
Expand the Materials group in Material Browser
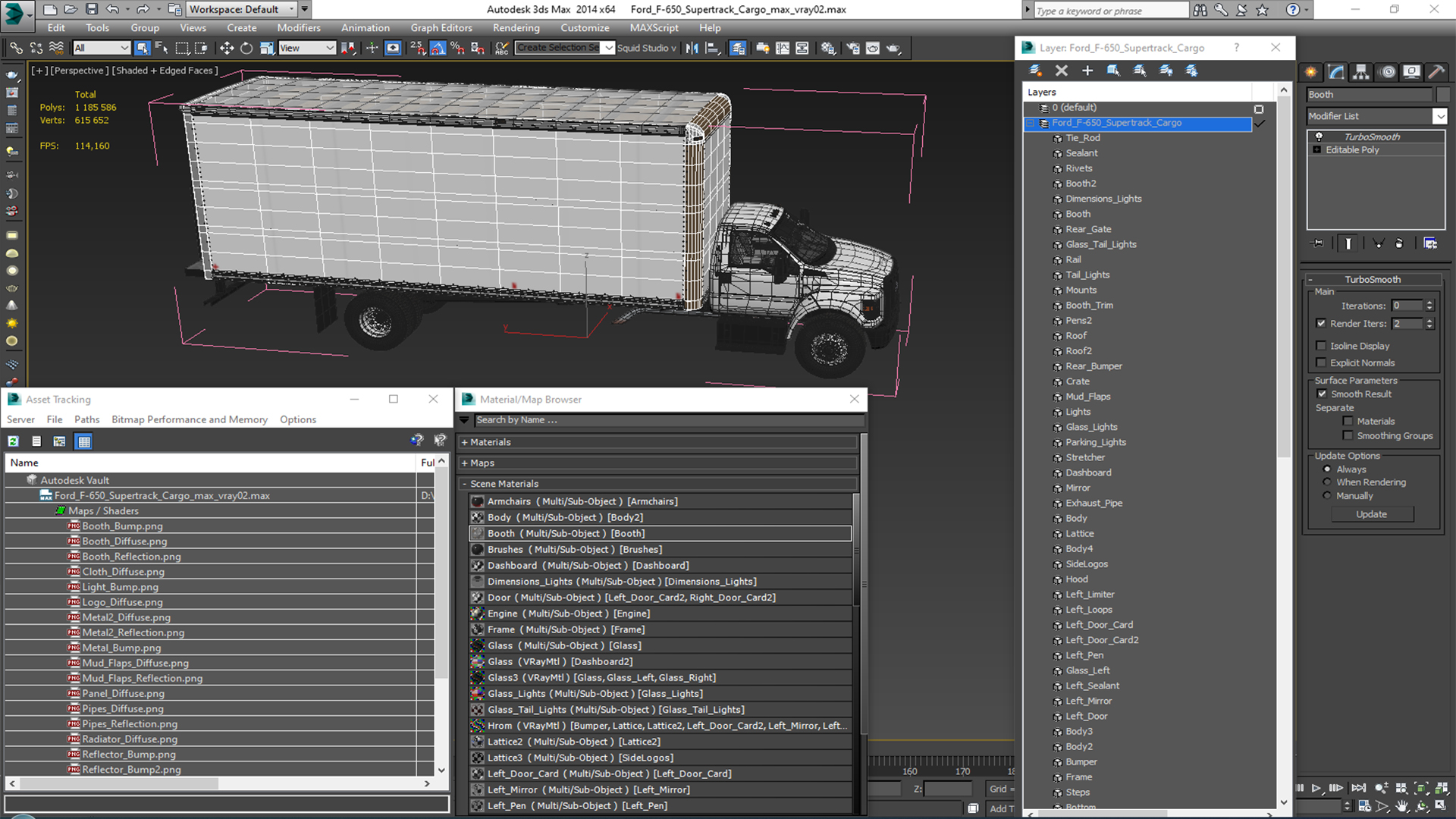point(465,442)
